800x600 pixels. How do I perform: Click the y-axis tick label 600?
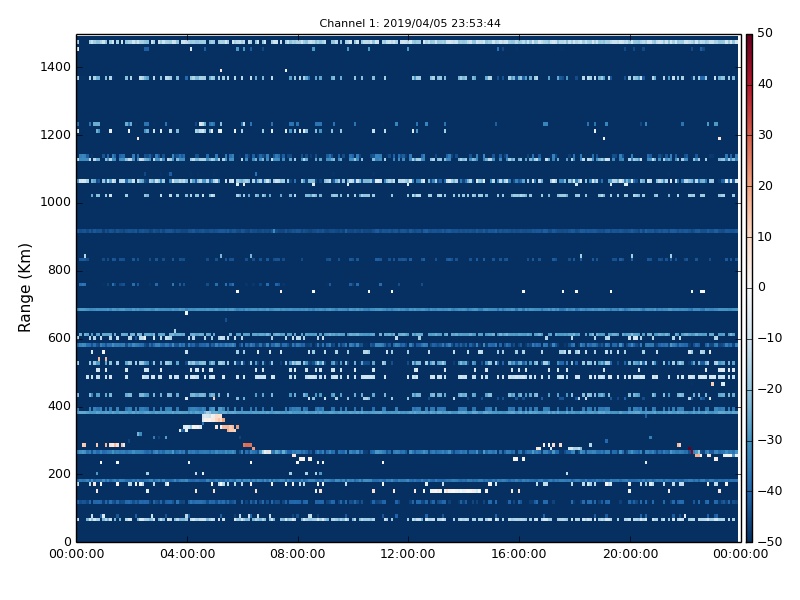tap(59, 338)
